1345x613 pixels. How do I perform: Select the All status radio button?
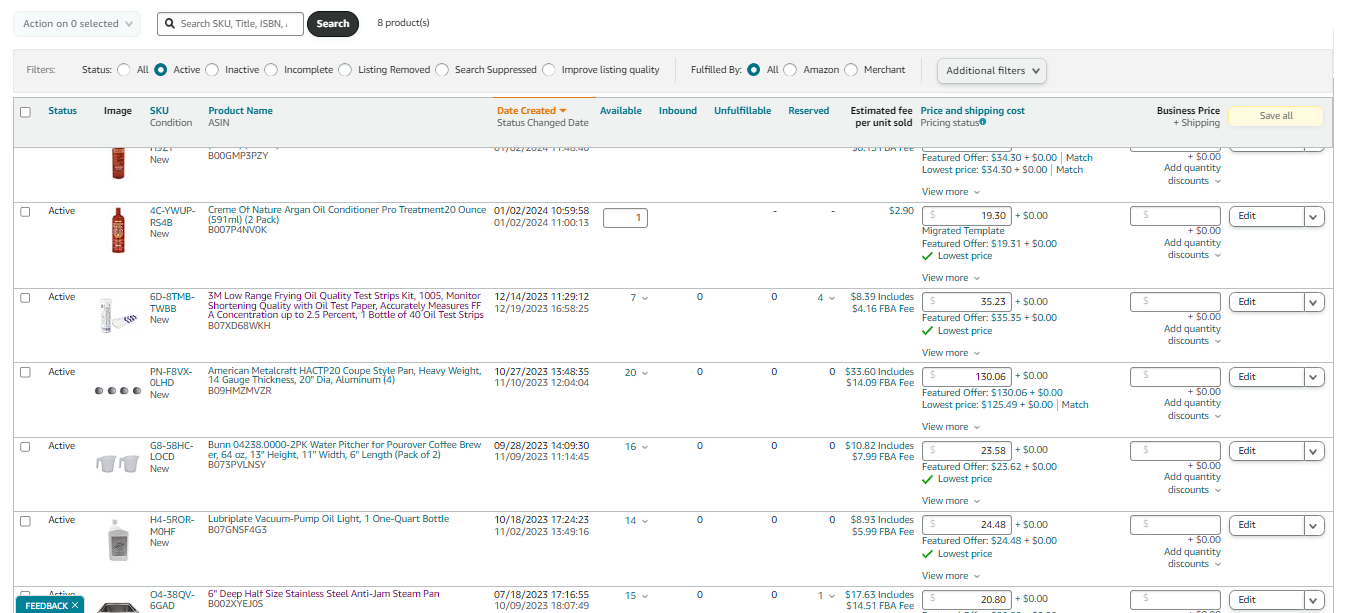coord(124,70)
